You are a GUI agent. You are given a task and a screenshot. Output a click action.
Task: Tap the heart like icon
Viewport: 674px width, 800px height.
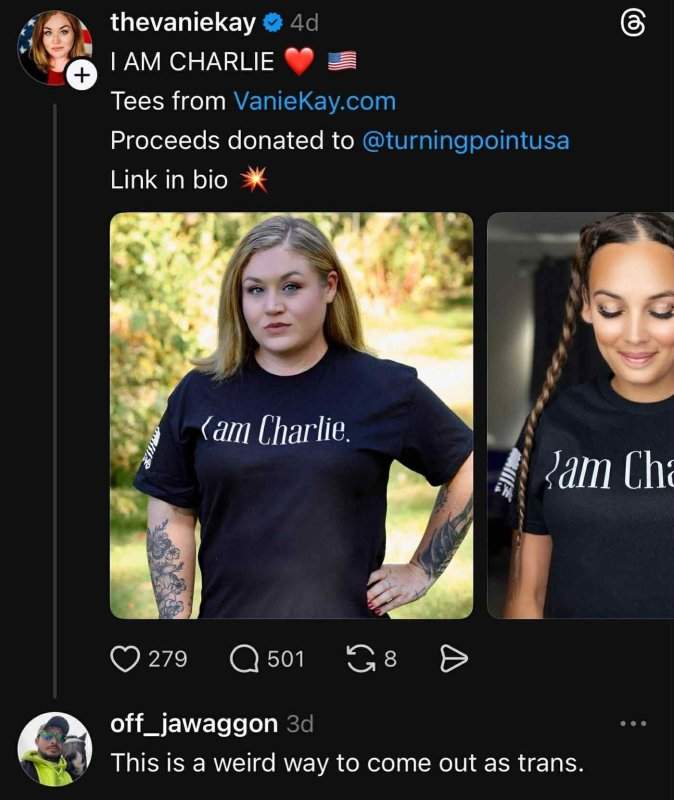point(124,658)
